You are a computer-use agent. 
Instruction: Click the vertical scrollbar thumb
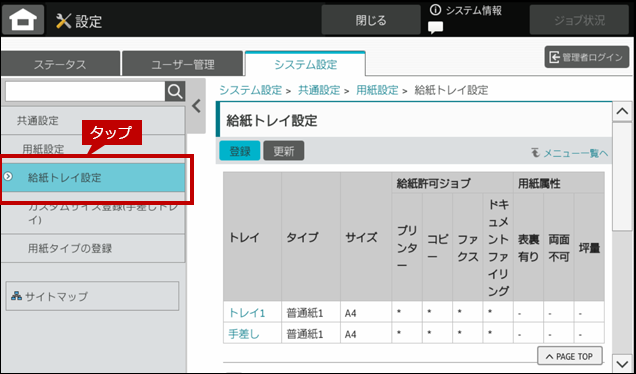[622, 177]
